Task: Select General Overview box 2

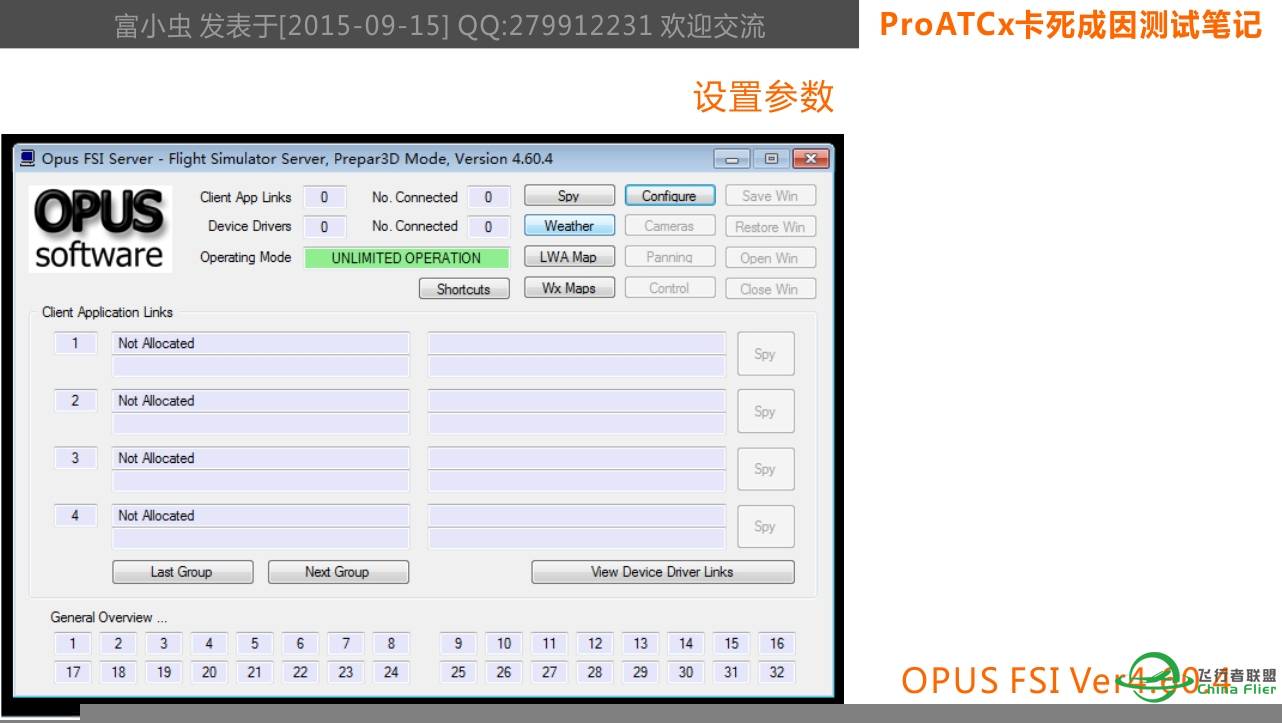Action: click(118, 644)
